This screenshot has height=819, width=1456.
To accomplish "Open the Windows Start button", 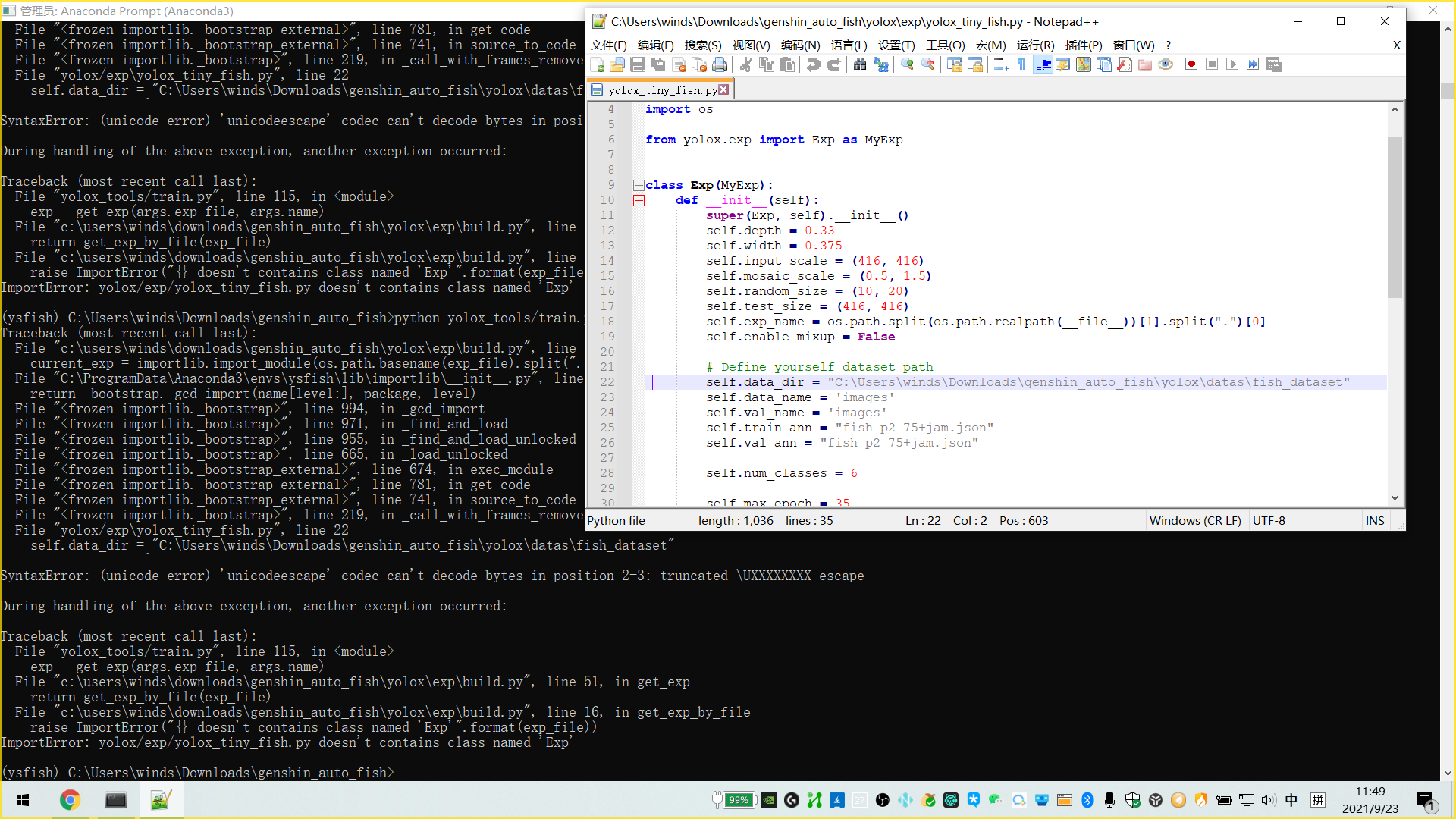I will [23, 800].
